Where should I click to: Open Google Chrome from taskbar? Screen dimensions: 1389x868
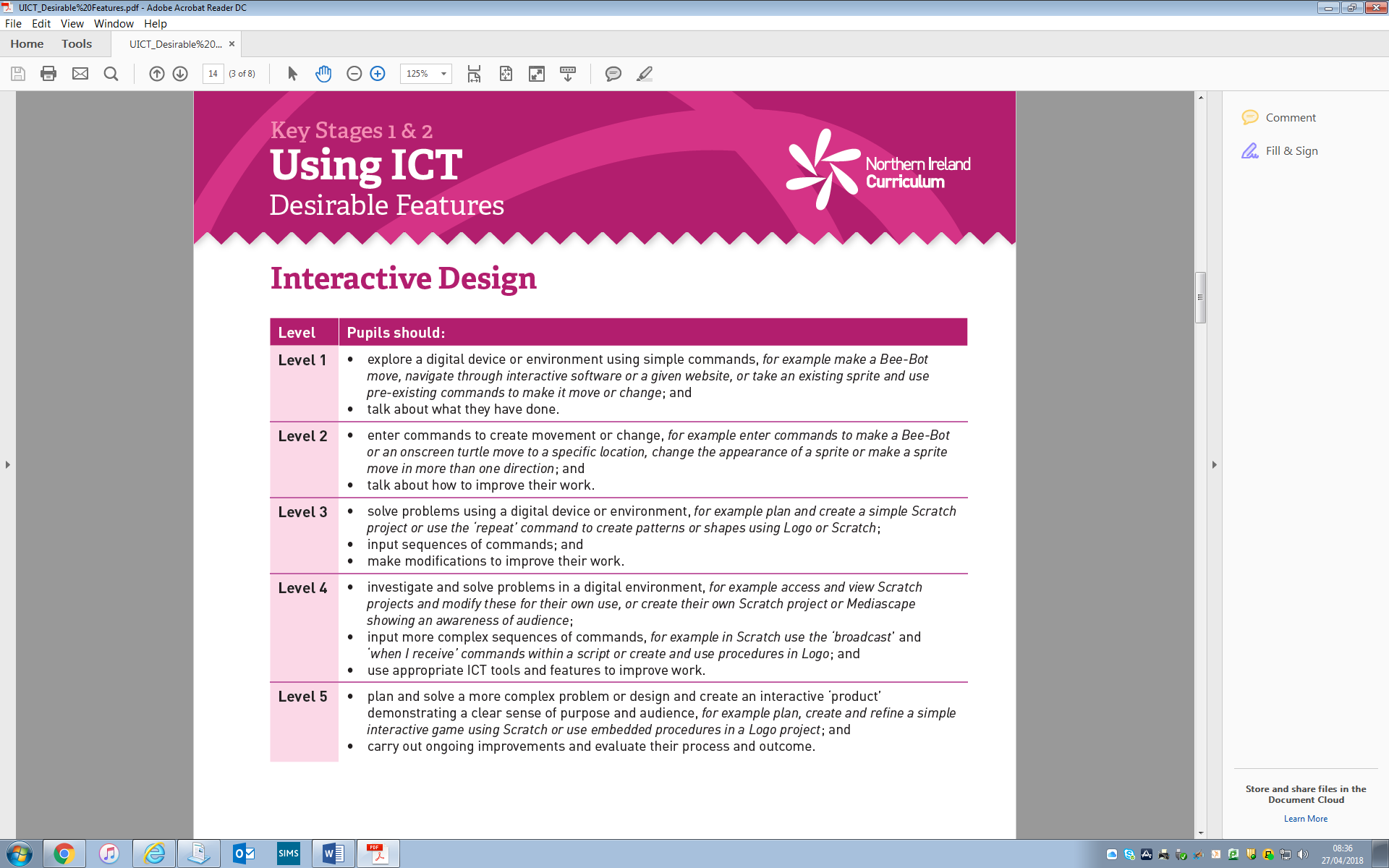[64, 854]
